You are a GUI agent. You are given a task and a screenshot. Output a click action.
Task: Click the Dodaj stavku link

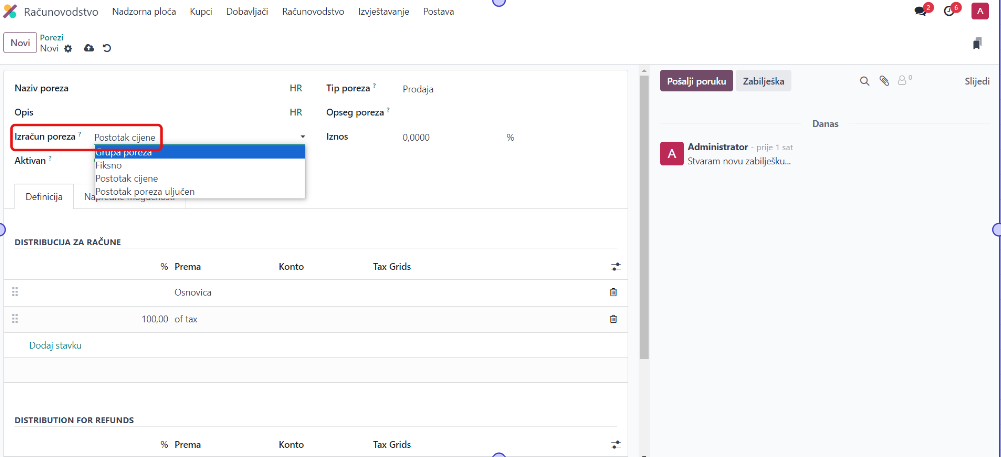(55, 345)
